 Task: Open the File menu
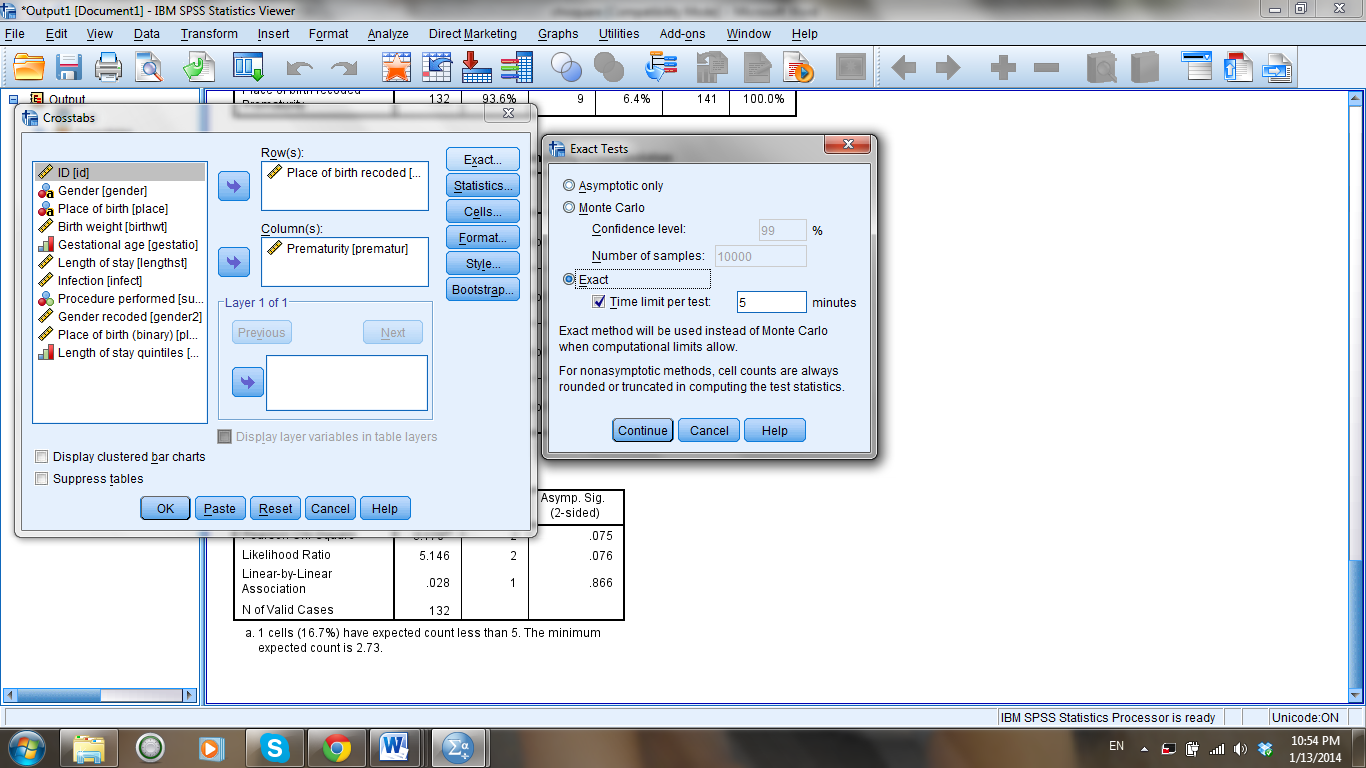[14, 33]
